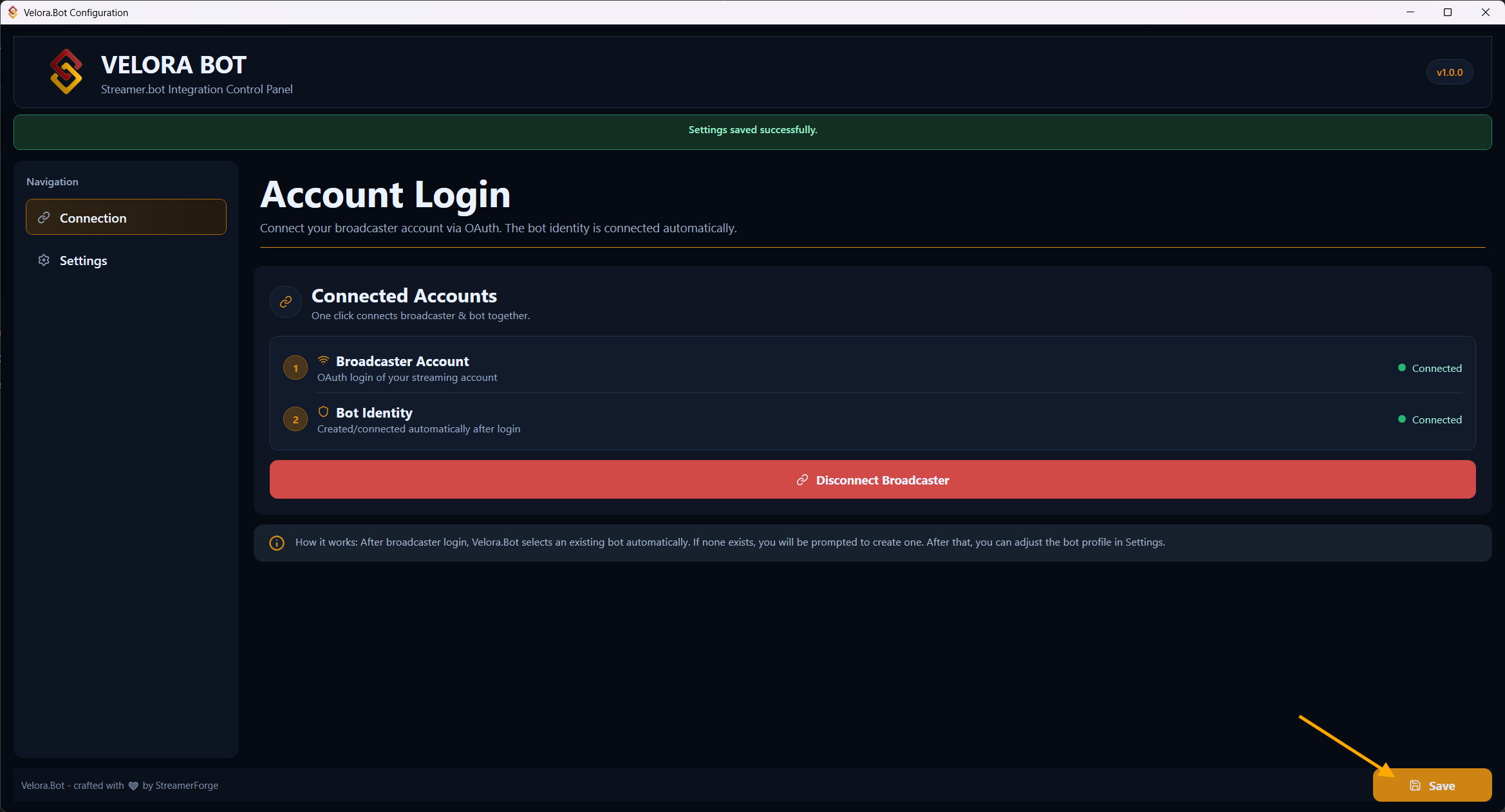Open the Settings navigation item
Viewport: 1505px width, 812px height.
pos(84,261)
